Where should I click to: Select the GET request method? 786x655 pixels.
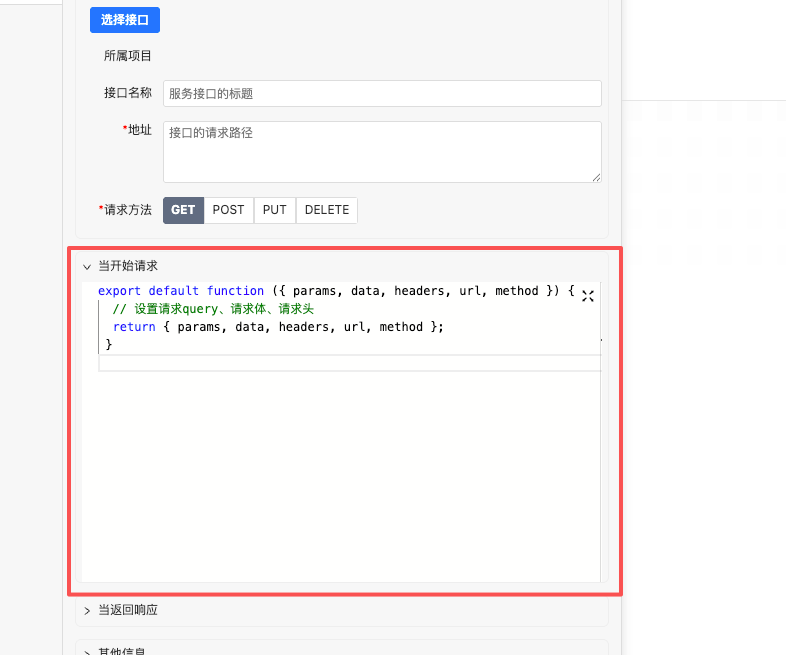pyautogui.click(x=183, y=210)
